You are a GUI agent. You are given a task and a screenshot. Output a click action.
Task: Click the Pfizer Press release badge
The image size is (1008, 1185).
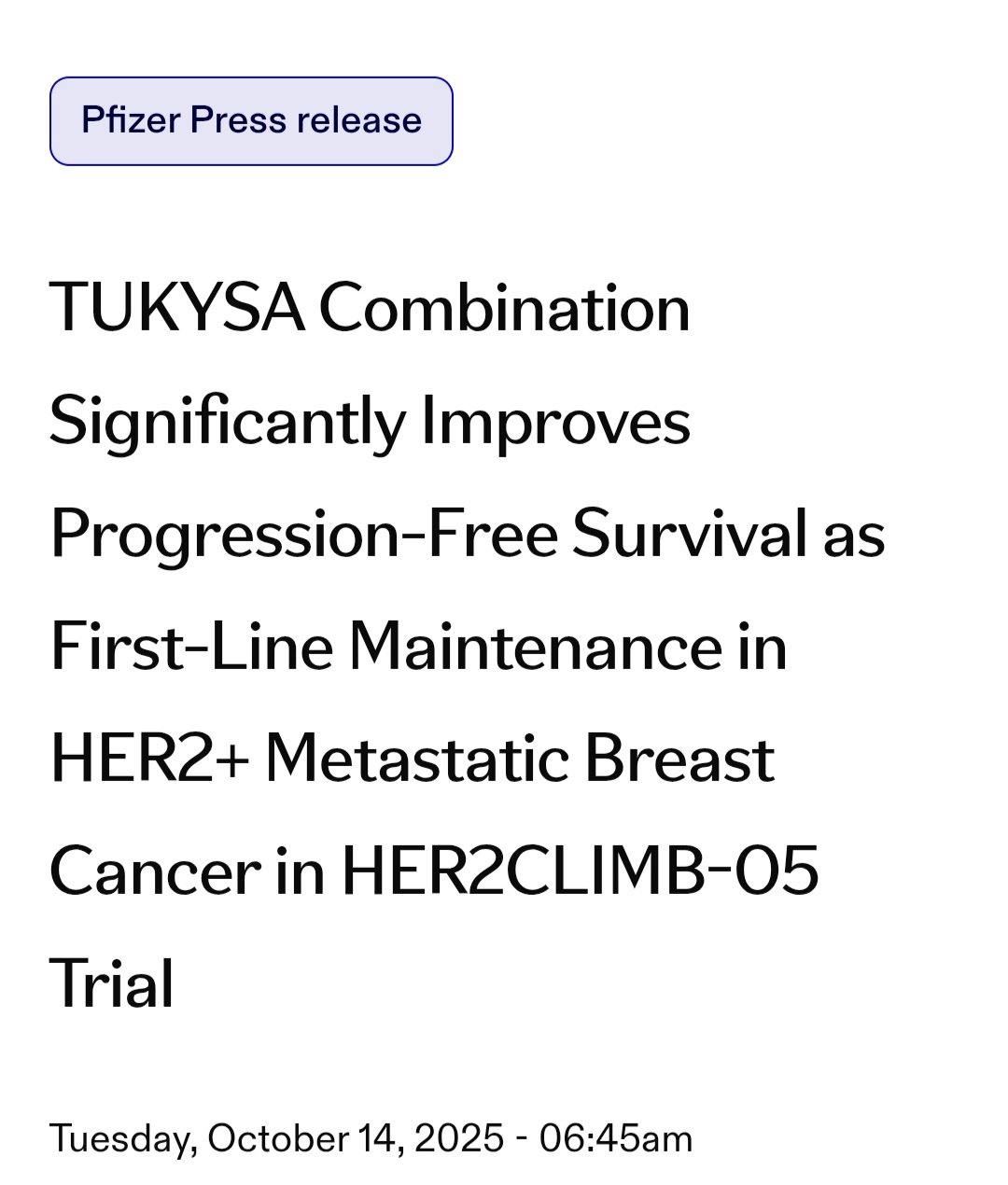click(251, 121)
